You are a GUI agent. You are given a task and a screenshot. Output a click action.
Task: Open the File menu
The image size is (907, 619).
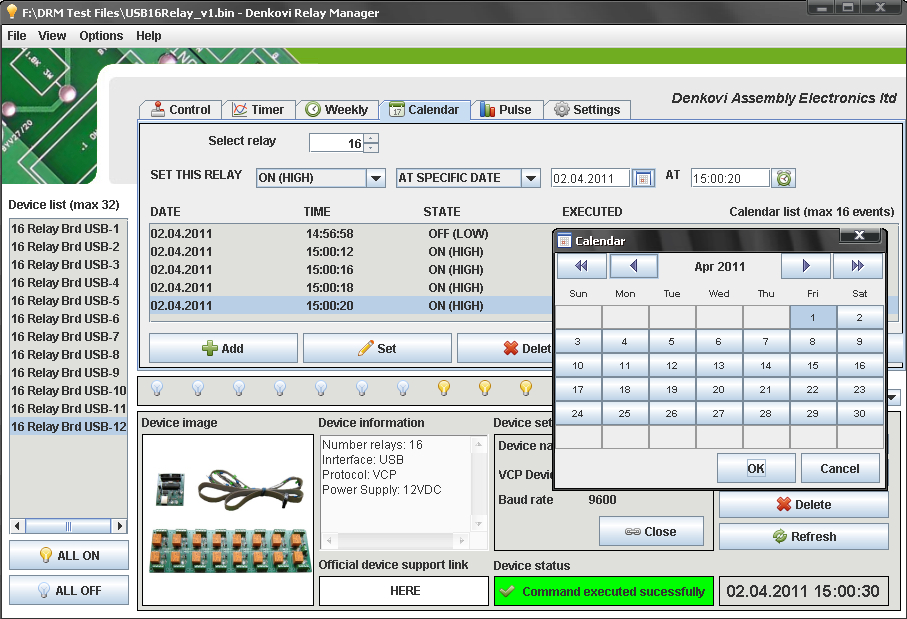click(x=17, y=36)
